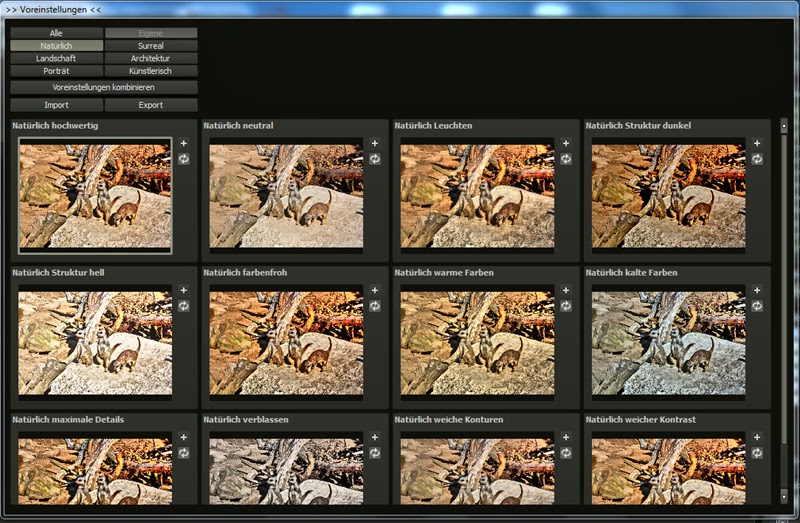The image size is (800, 523).
Task: Choose the Natürlich farbenfroh thumbnail
Action: [286, 343]
